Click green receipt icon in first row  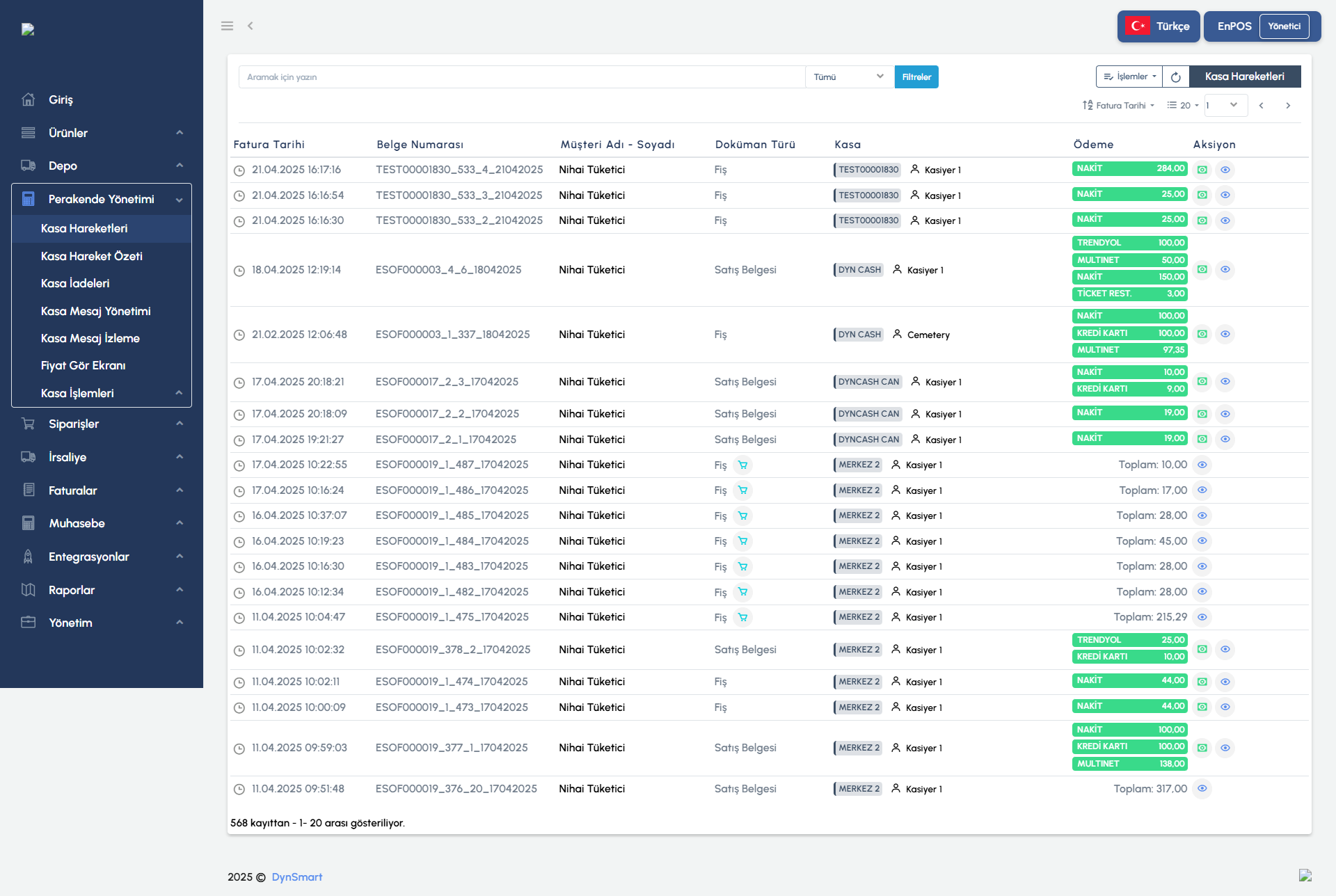click(1202, 170)
